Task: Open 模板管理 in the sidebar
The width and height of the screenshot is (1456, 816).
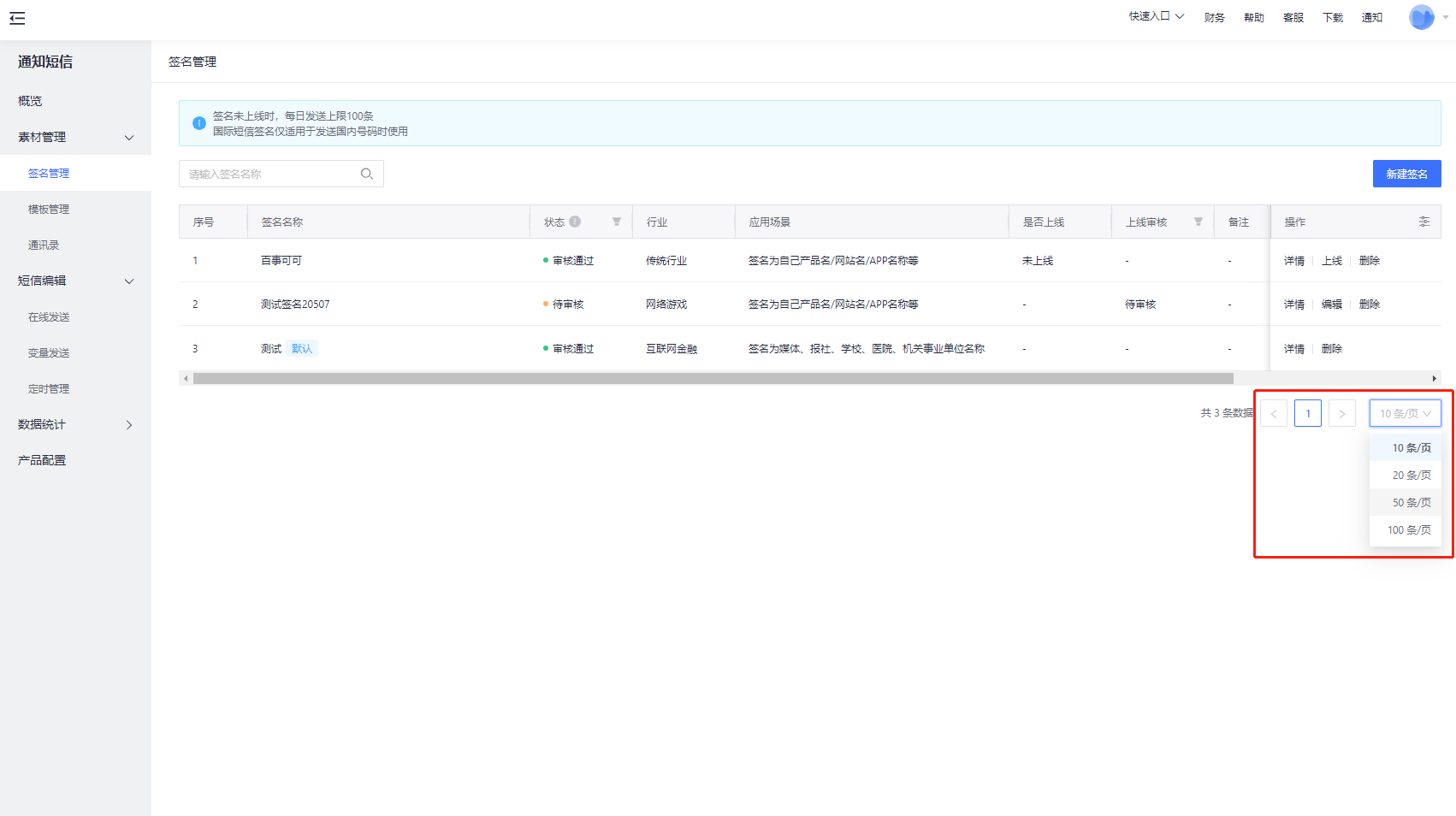Action: (x=49, y=209)
